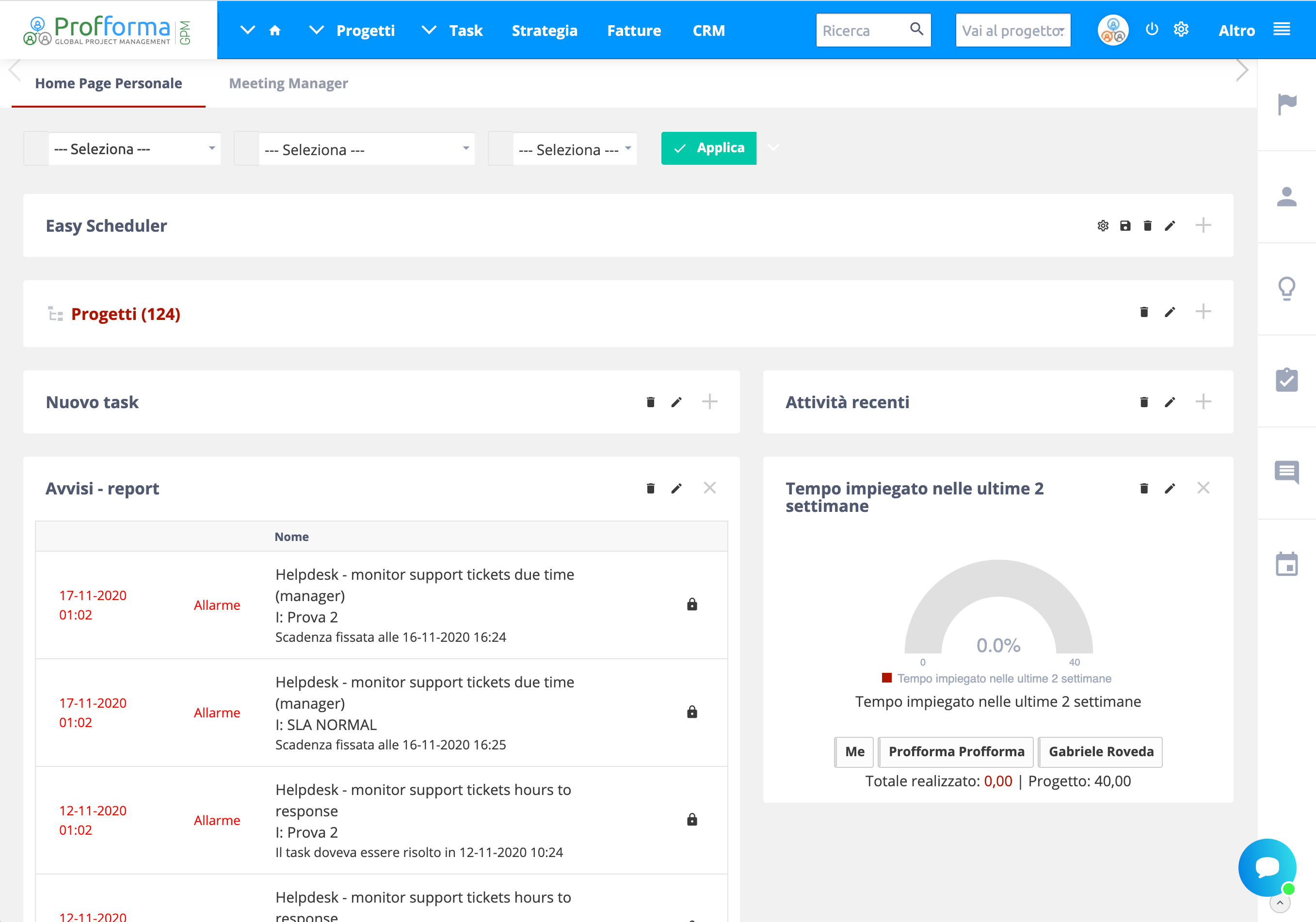Click the power logout icon in header
The height and width of the screenshot is (922, 1316).
tap(1152, 30)
